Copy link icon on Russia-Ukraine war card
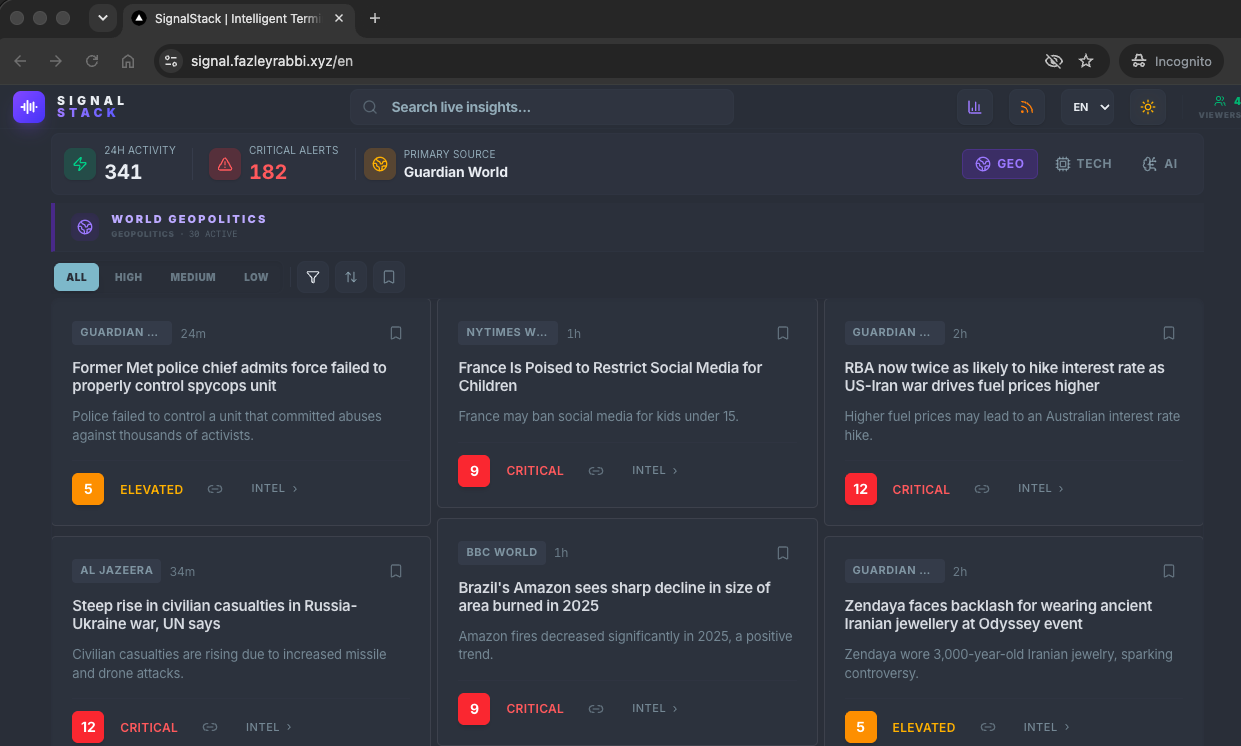The width and height of the screenshot is (1241, 746). (210, 727)
